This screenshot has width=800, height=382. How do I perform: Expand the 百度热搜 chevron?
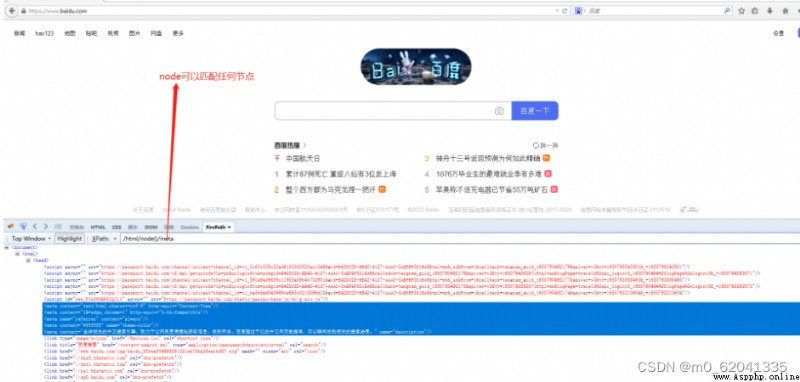(305, 145)
